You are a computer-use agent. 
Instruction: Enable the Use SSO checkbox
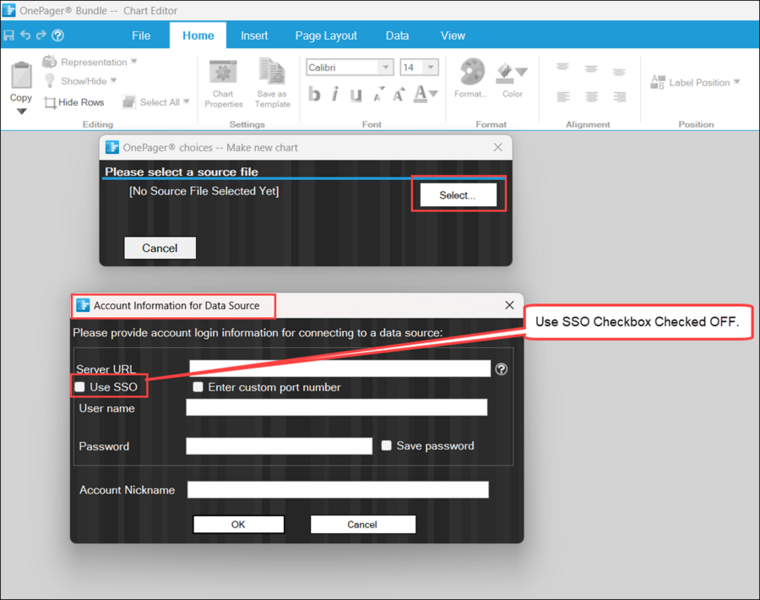80,387
